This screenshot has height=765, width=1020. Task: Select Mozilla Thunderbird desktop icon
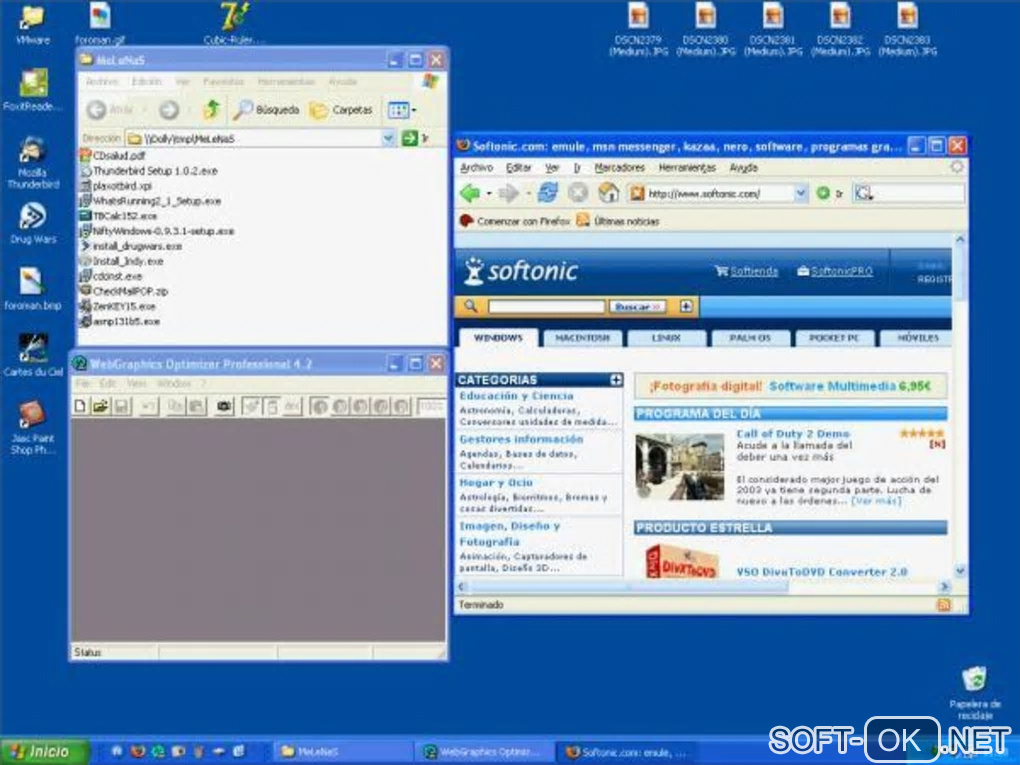pos(33,163)
